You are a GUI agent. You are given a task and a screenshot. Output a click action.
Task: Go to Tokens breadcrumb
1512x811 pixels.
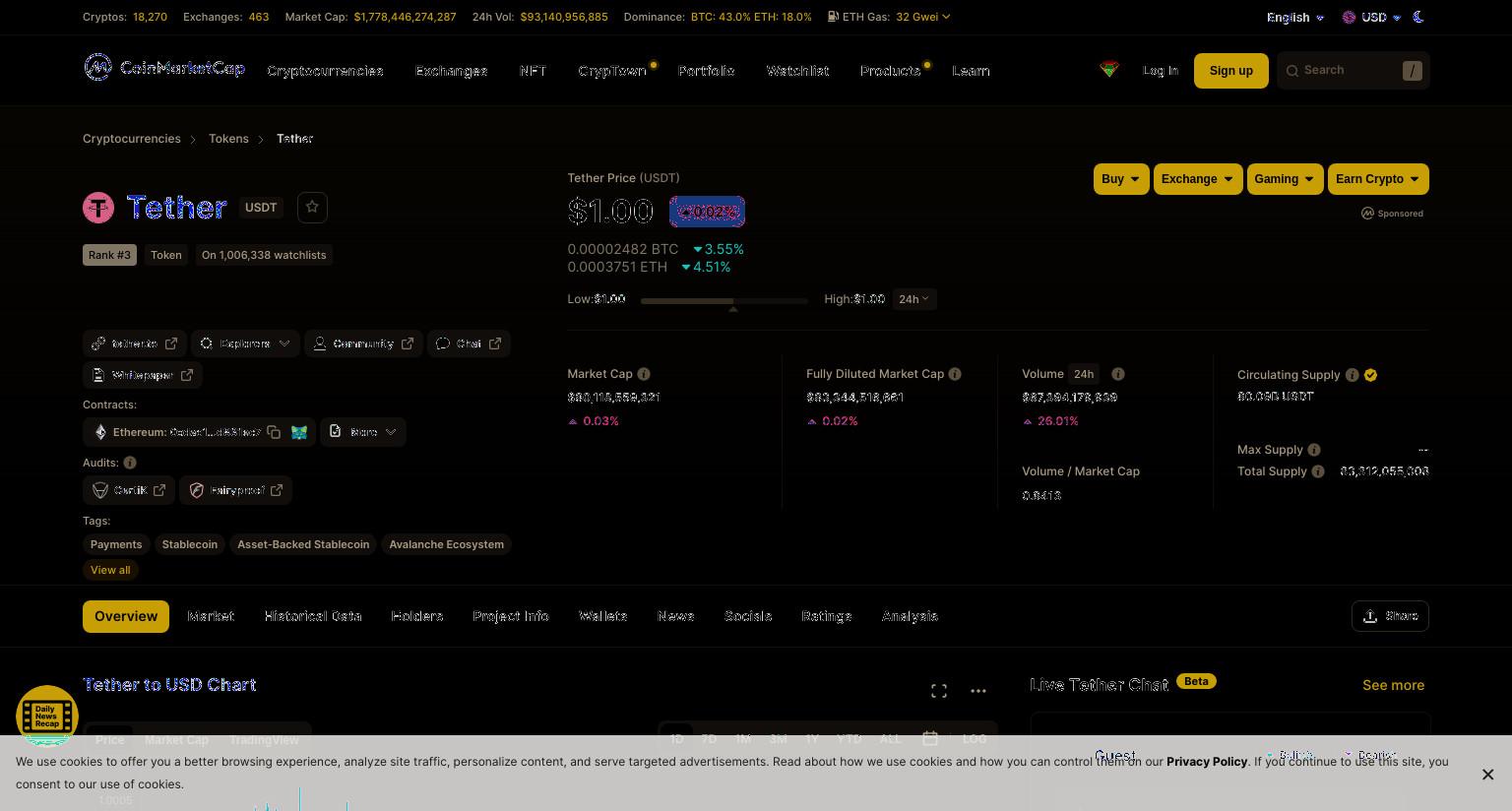(x=228, y=139)
